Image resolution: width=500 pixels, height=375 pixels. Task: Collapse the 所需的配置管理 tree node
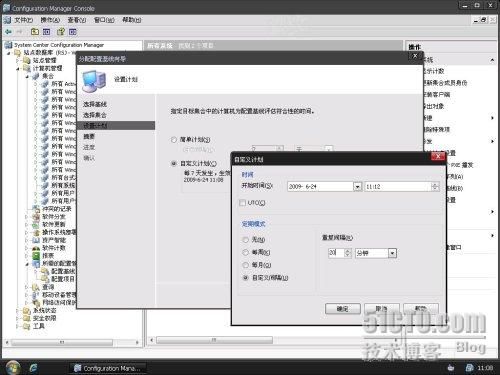point(27,264)
